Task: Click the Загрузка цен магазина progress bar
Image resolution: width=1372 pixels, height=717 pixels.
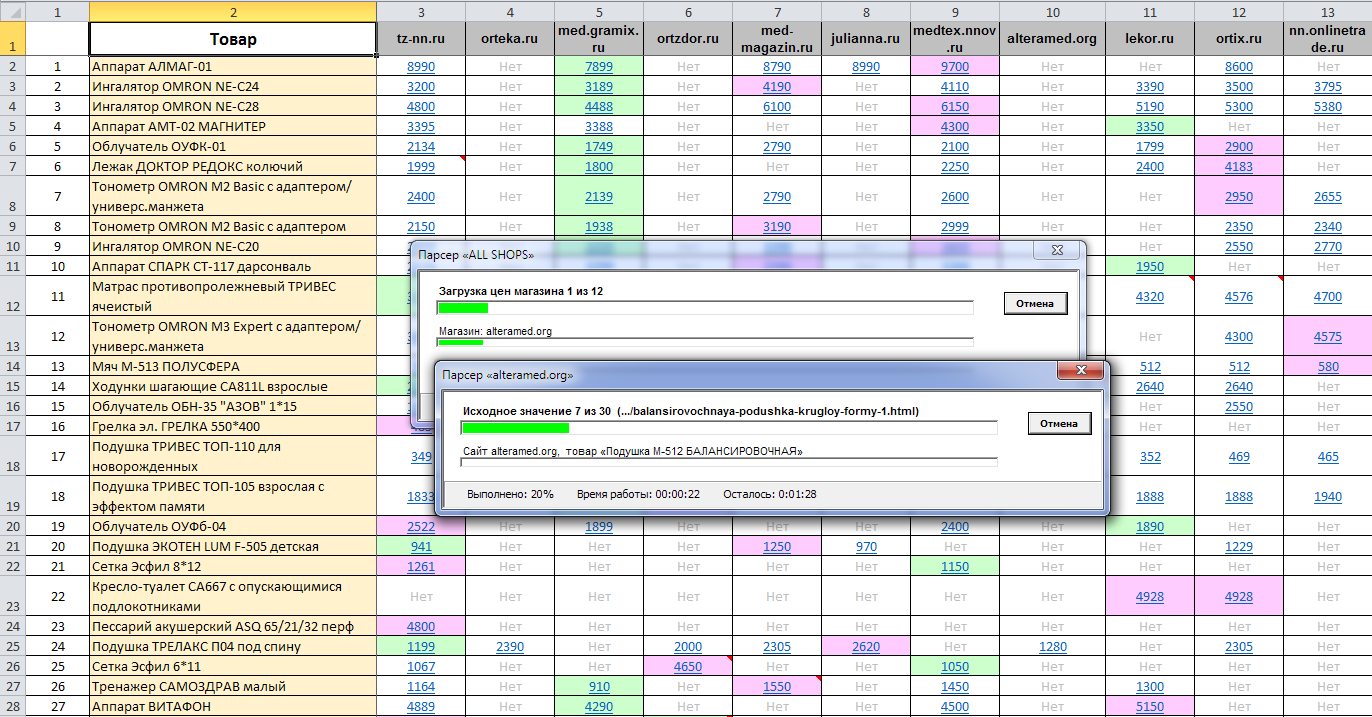Action: point(705,308)
